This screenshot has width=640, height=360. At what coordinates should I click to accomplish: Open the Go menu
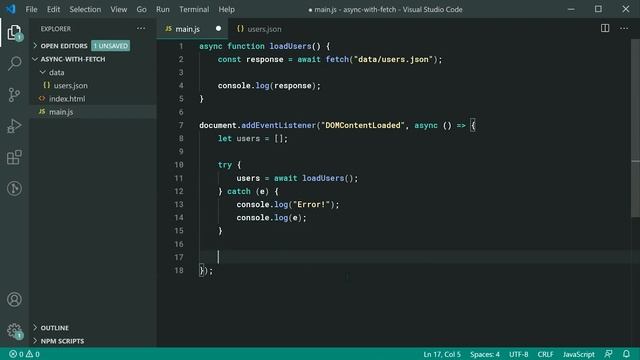click(x=141, y=9)
